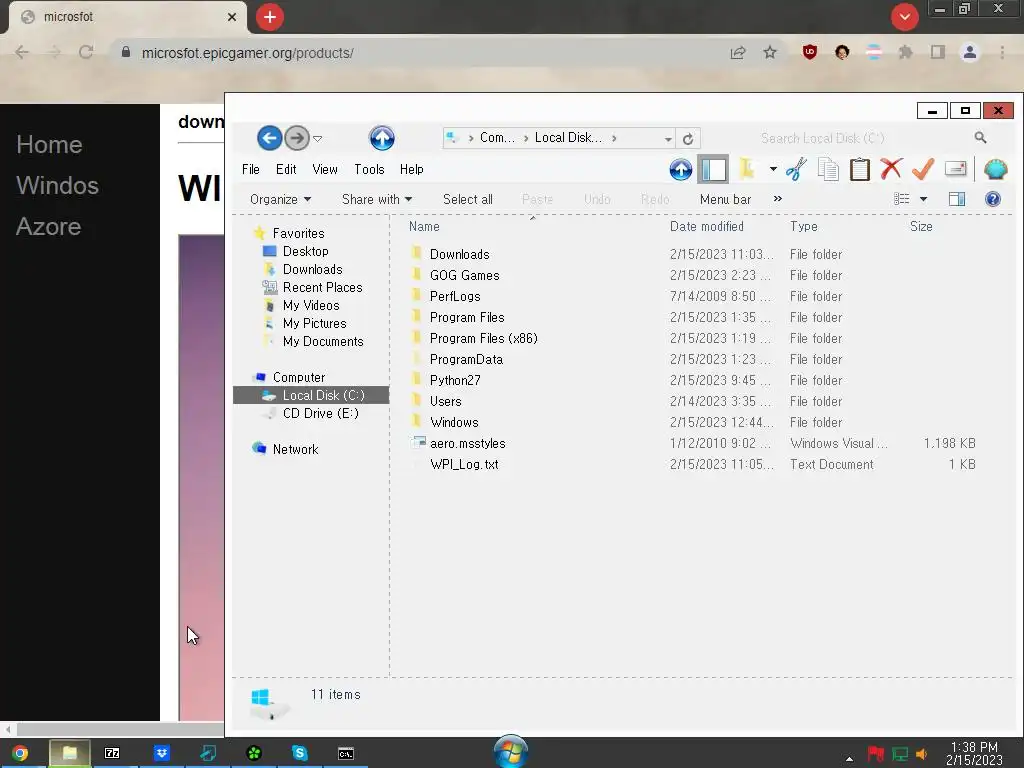
Task: Click the Local Disk breadcrumb in the address bar
Action: point(568,138)
